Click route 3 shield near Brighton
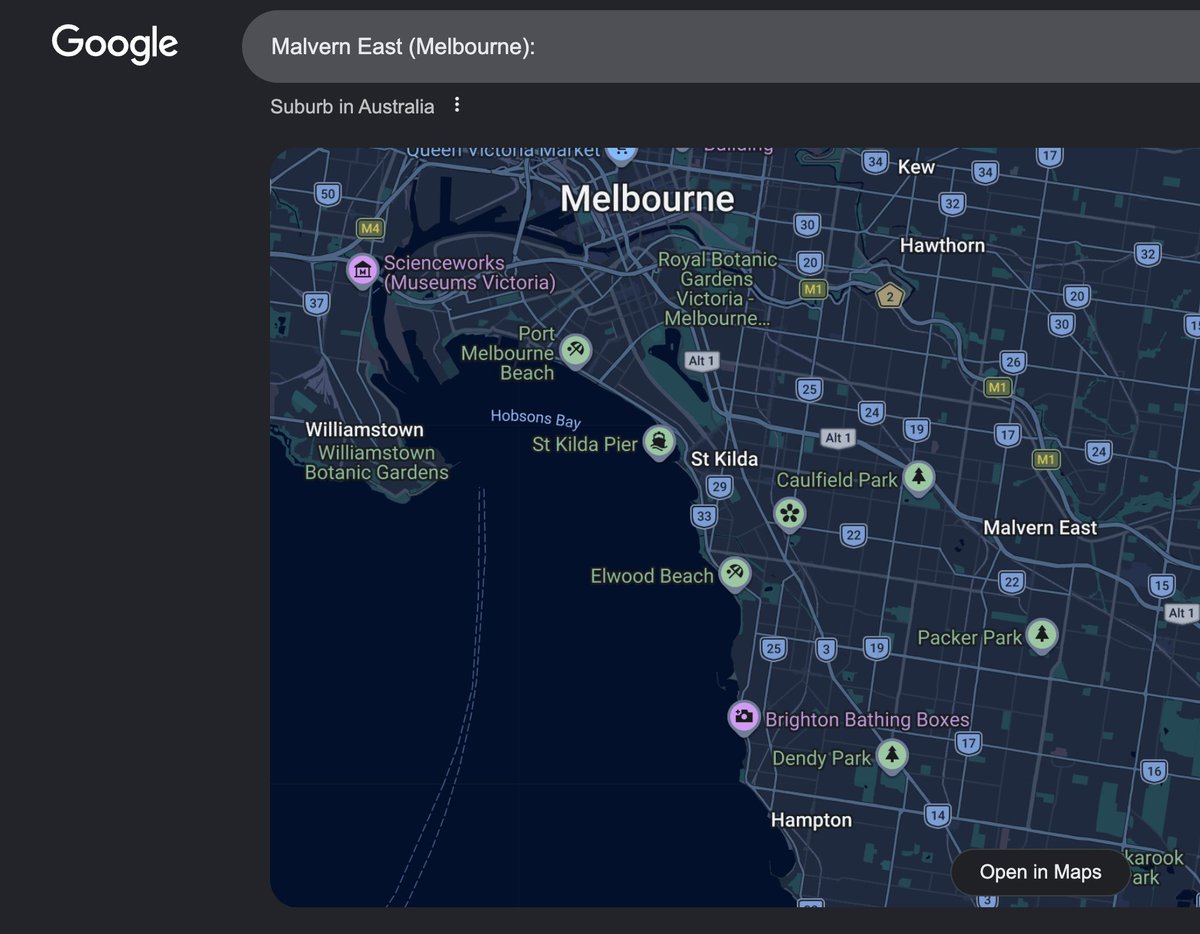This screenshot has height=934, width=1200. pyautogui.click(x=825, y=650)
